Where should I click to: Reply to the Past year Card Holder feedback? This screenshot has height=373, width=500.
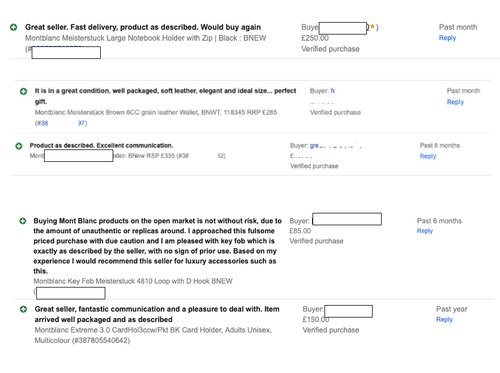point(444,320)
